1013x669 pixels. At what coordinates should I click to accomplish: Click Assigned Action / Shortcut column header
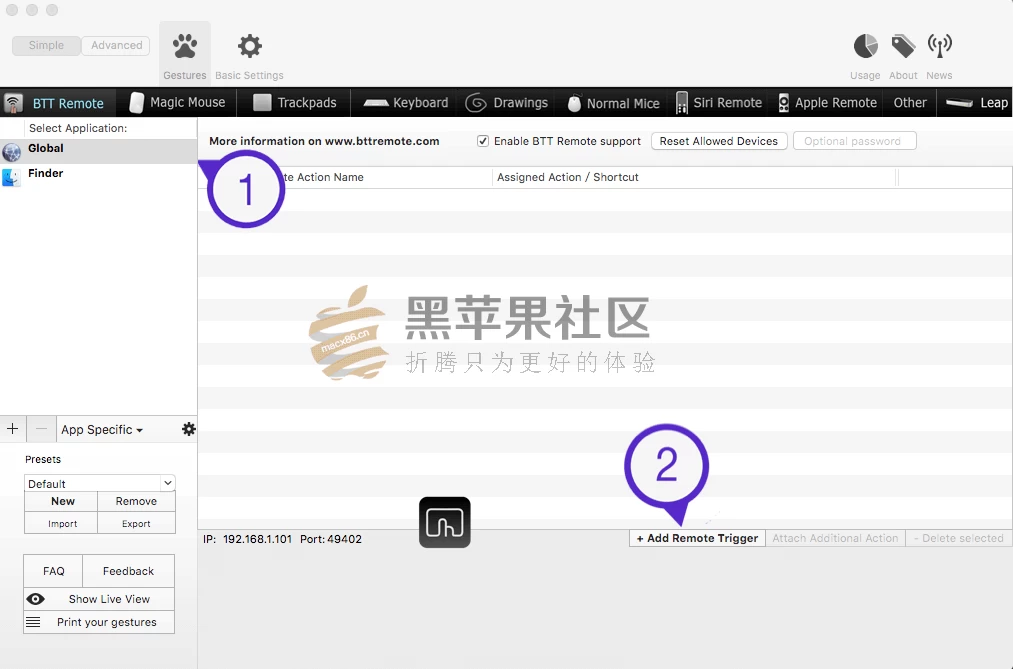[x=694, y=177]
